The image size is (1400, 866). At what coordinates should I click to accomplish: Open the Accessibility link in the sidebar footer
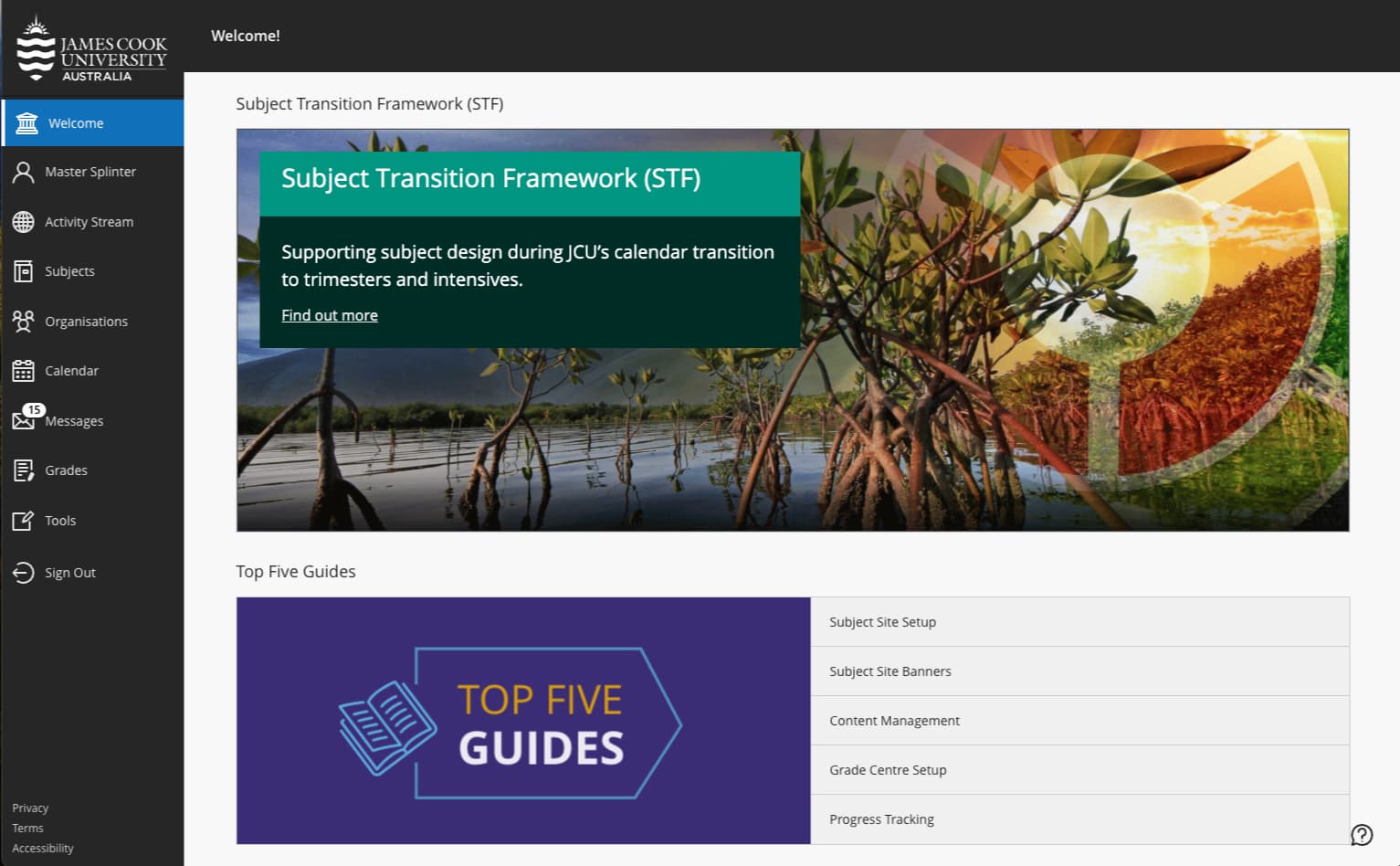[x=43, y=849]
